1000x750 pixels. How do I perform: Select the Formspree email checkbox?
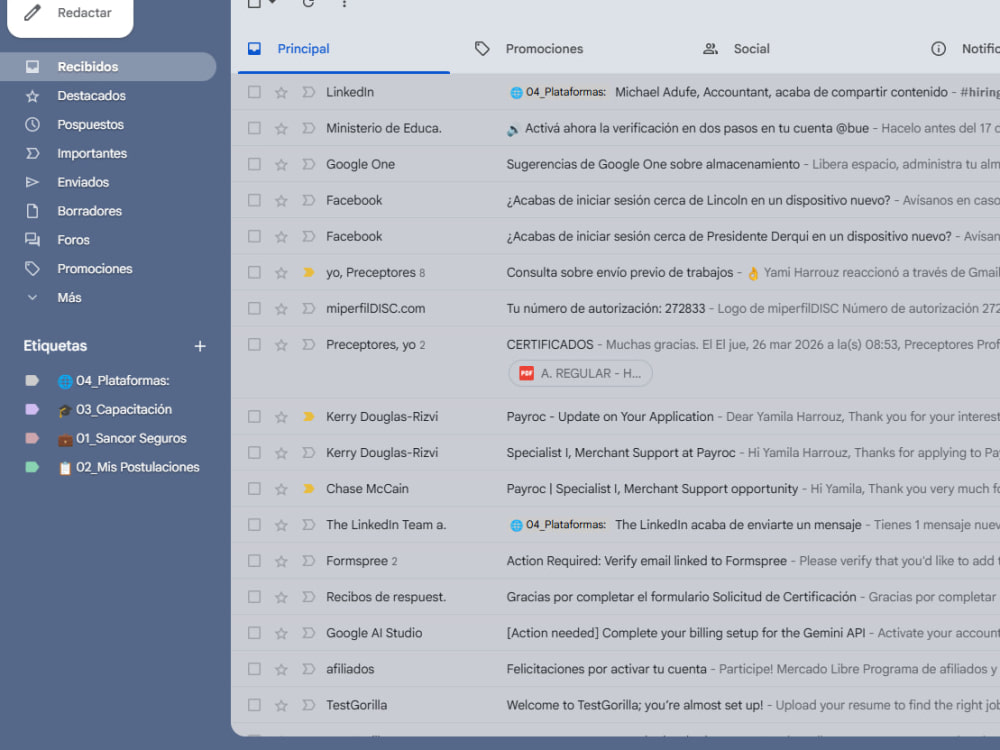(x=254, y=561)
